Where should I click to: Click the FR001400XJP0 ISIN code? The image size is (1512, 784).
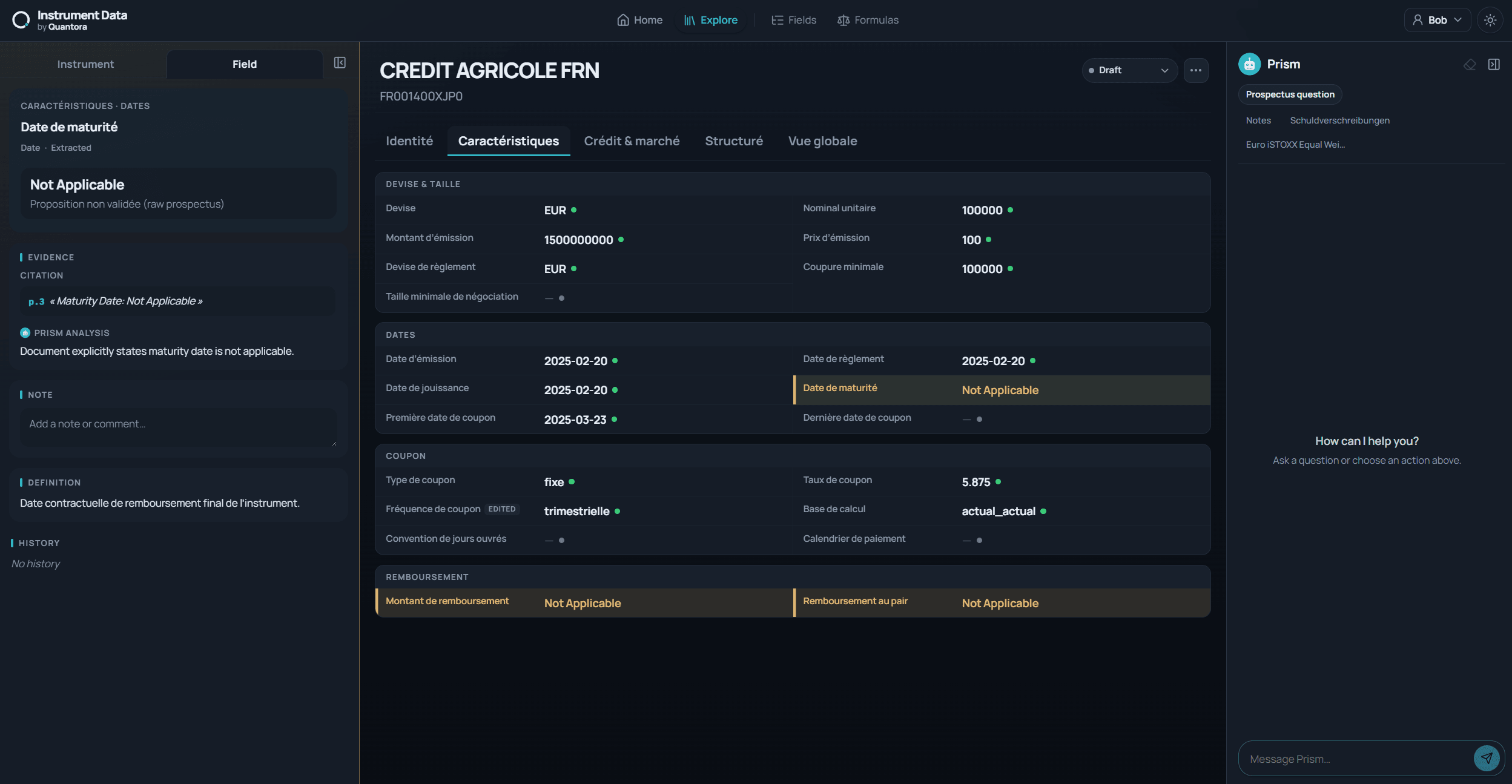tap(421, 96)
